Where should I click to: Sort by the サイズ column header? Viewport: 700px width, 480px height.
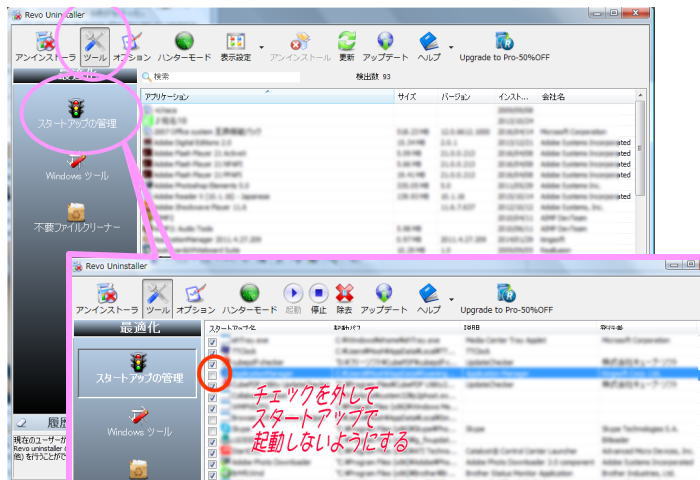click(416, 96)
